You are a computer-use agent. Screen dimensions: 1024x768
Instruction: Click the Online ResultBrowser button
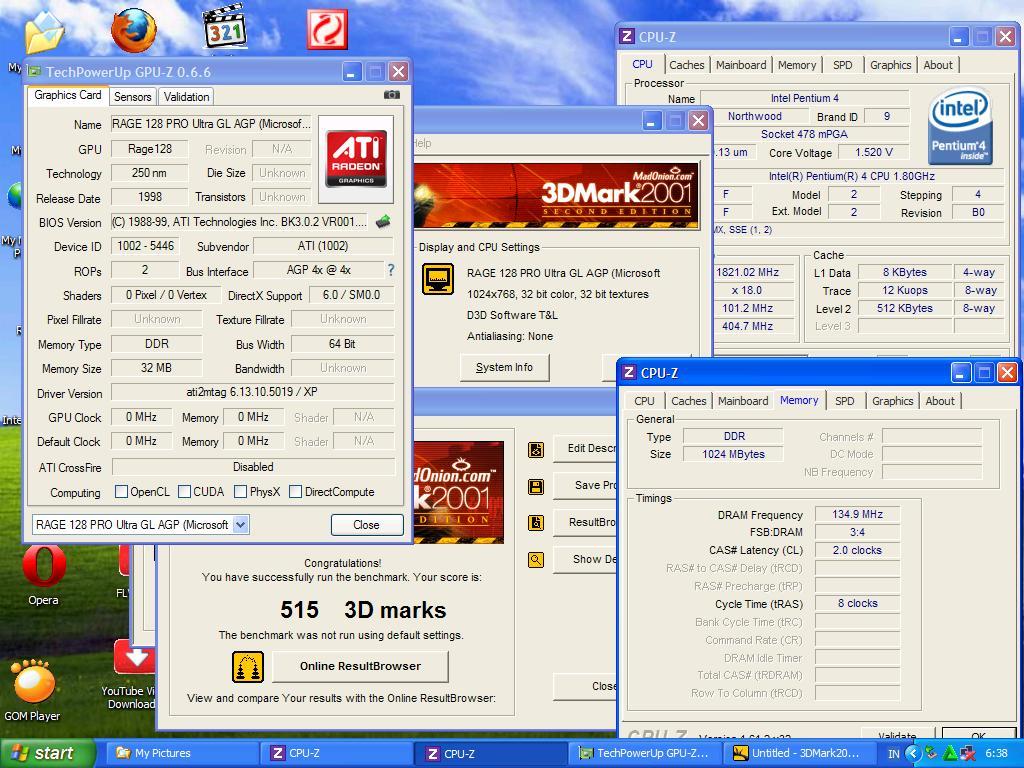pyautogui.click(x=360, y=666)
